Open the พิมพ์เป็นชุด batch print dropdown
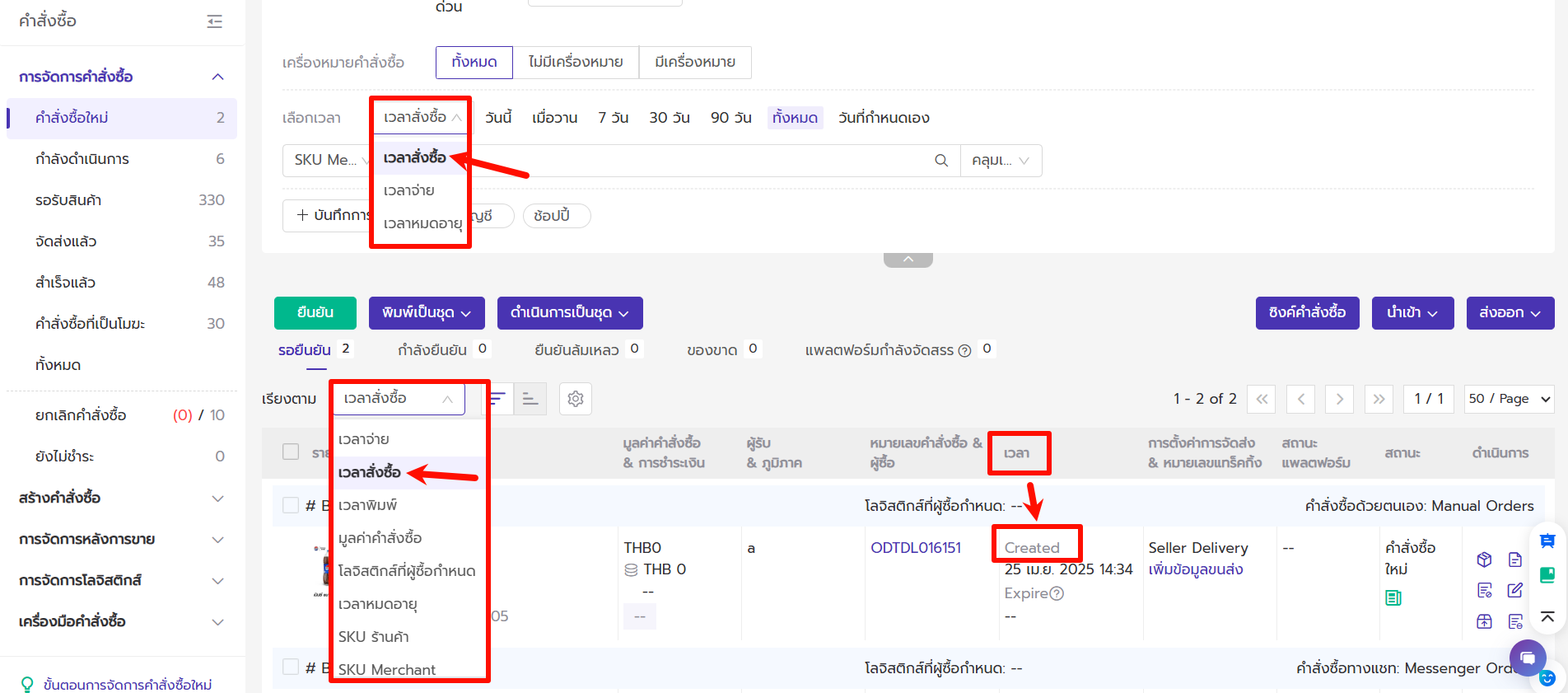This screenshot has width=1568, height=693. point(427,313)
